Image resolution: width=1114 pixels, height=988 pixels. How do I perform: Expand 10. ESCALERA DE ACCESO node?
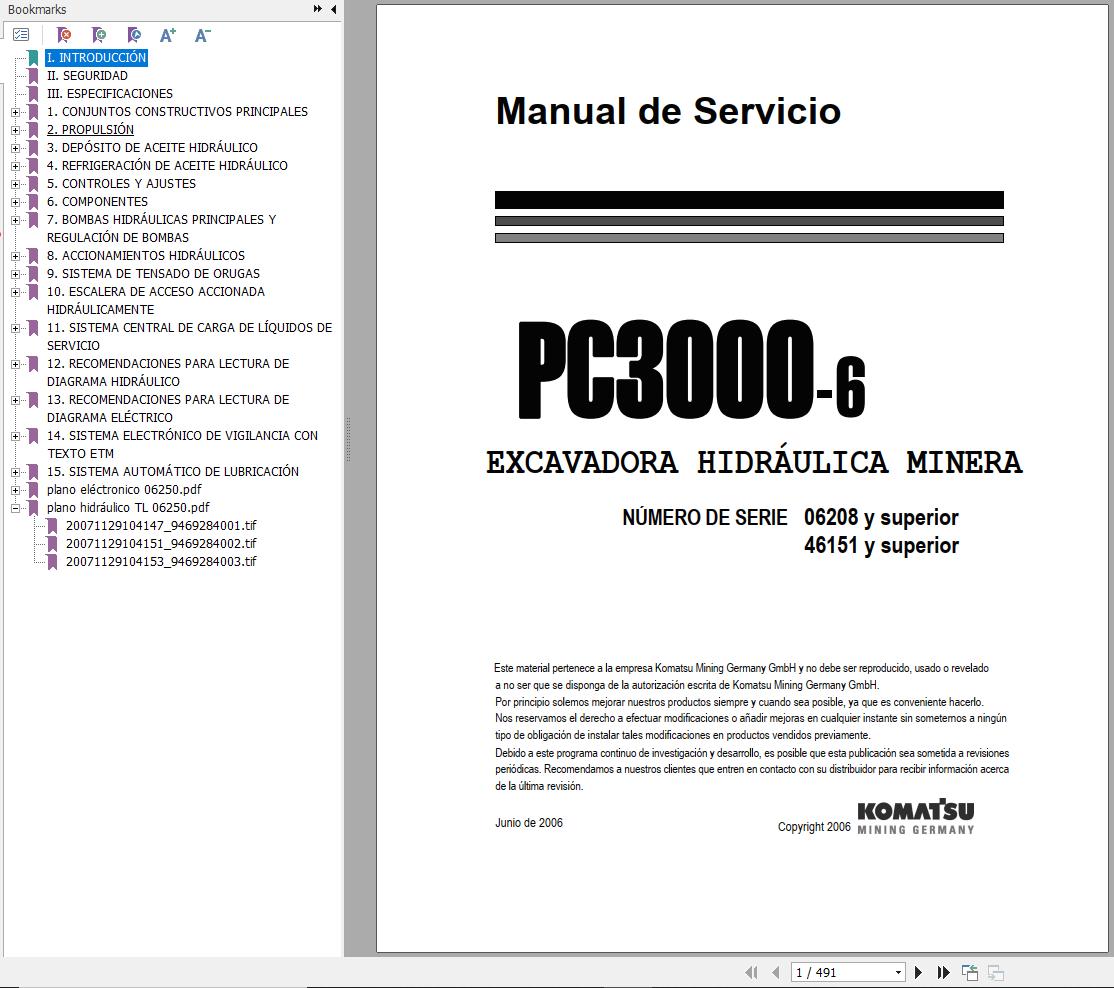point(16,292)
